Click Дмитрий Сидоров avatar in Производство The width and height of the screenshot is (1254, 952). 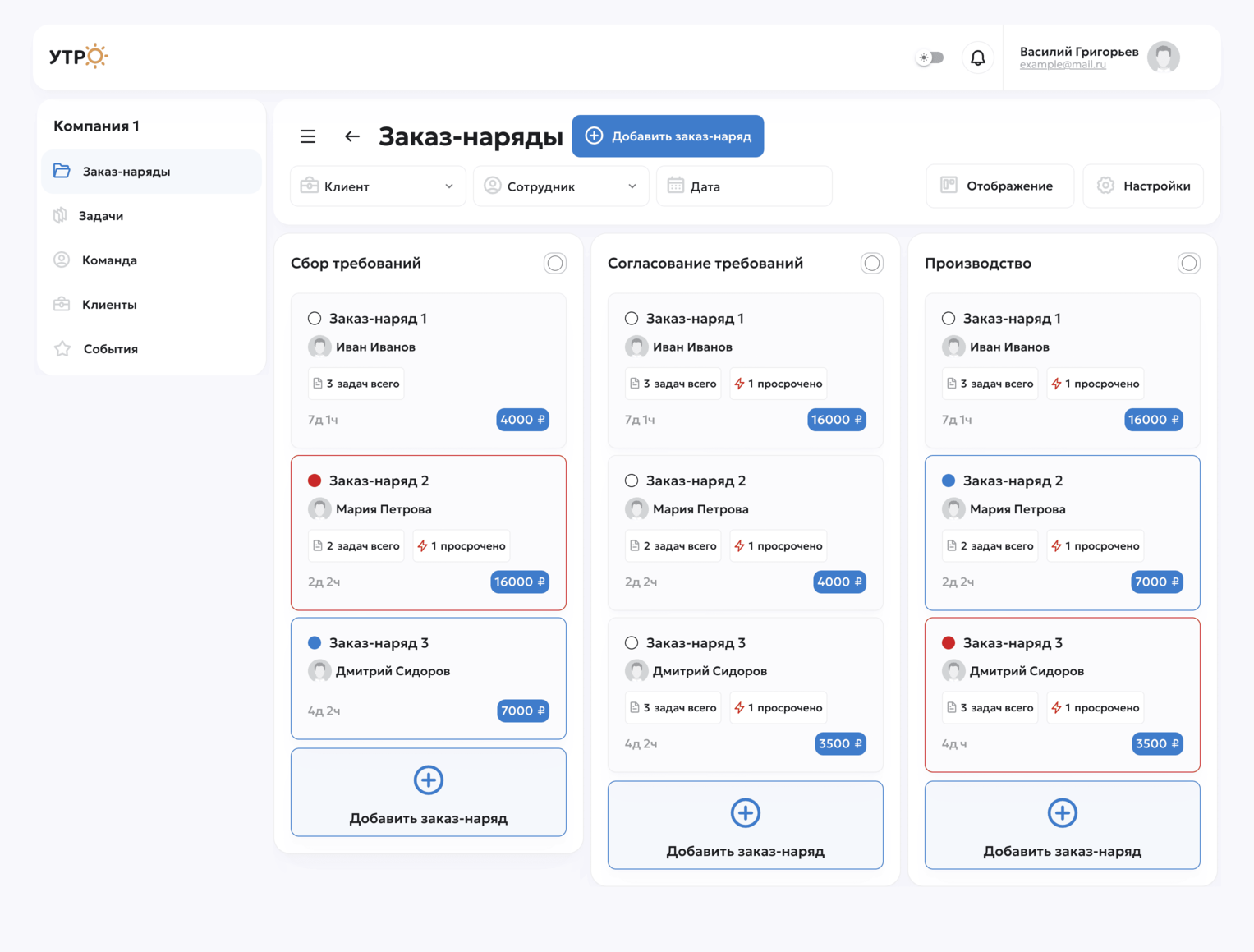coord(953,671)
